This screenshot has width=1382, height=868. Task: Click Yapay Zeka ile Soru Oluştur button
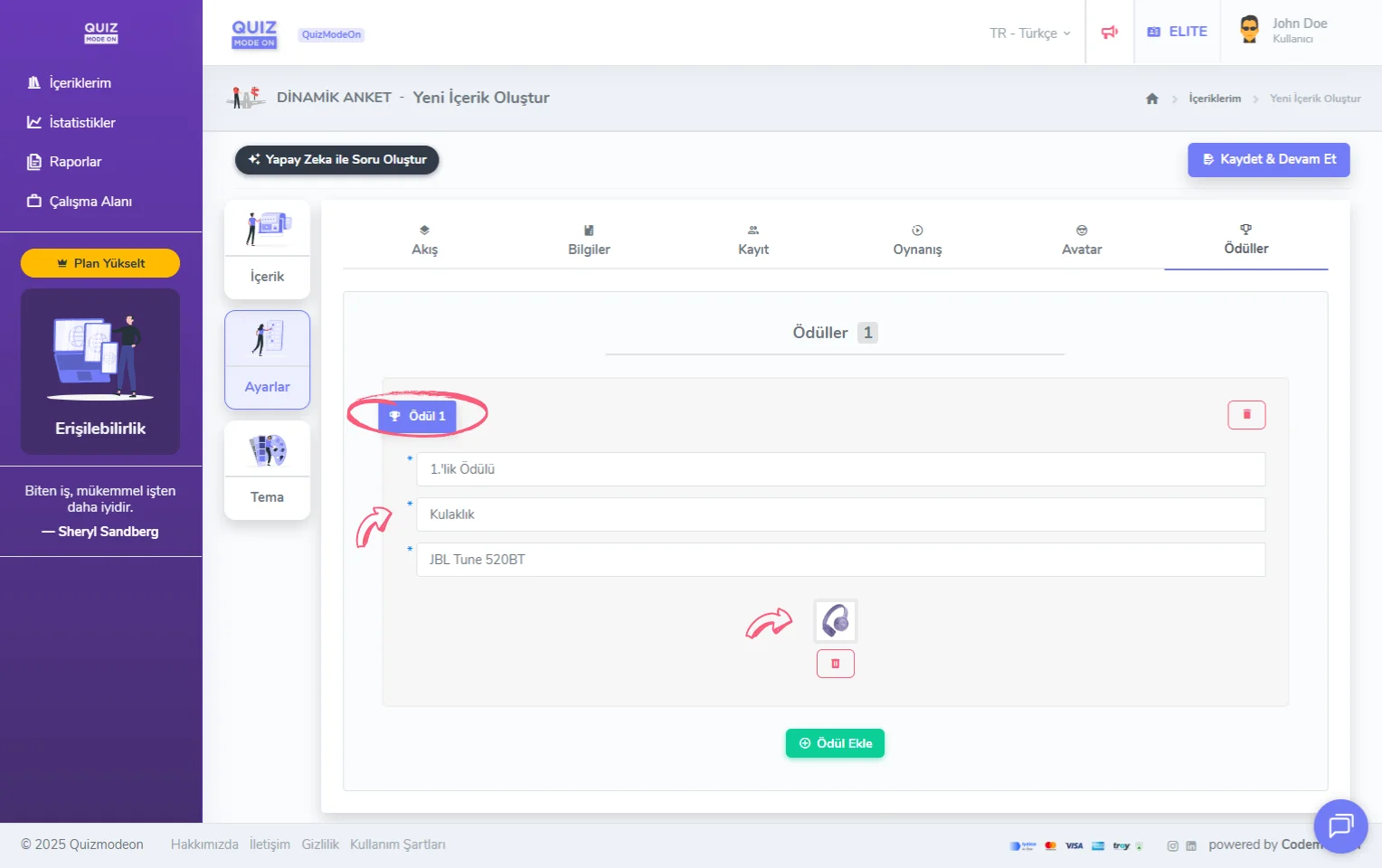(336, 159)
